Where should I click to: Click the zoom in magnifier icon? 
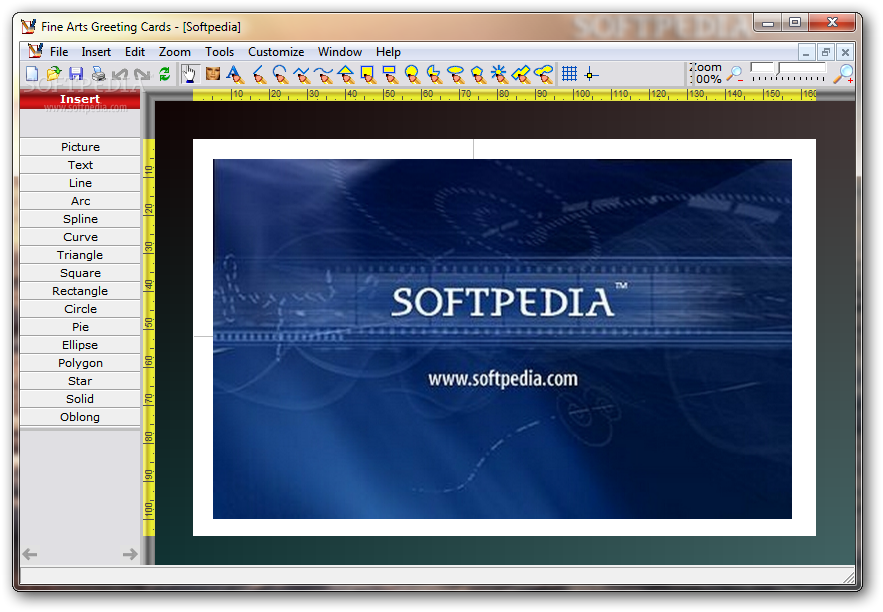(x=844, y=74)
